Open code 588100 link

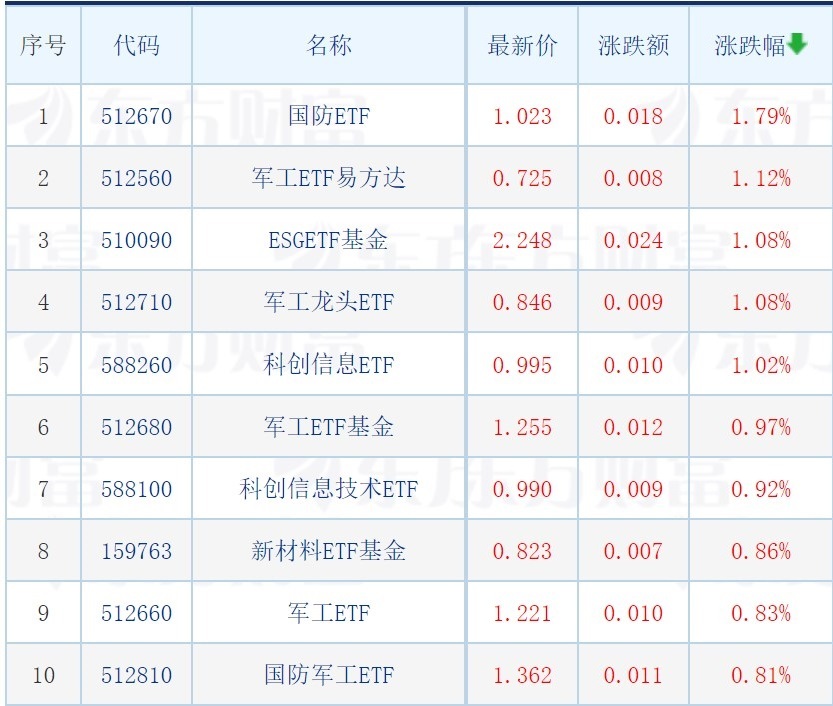pos(136,489)
